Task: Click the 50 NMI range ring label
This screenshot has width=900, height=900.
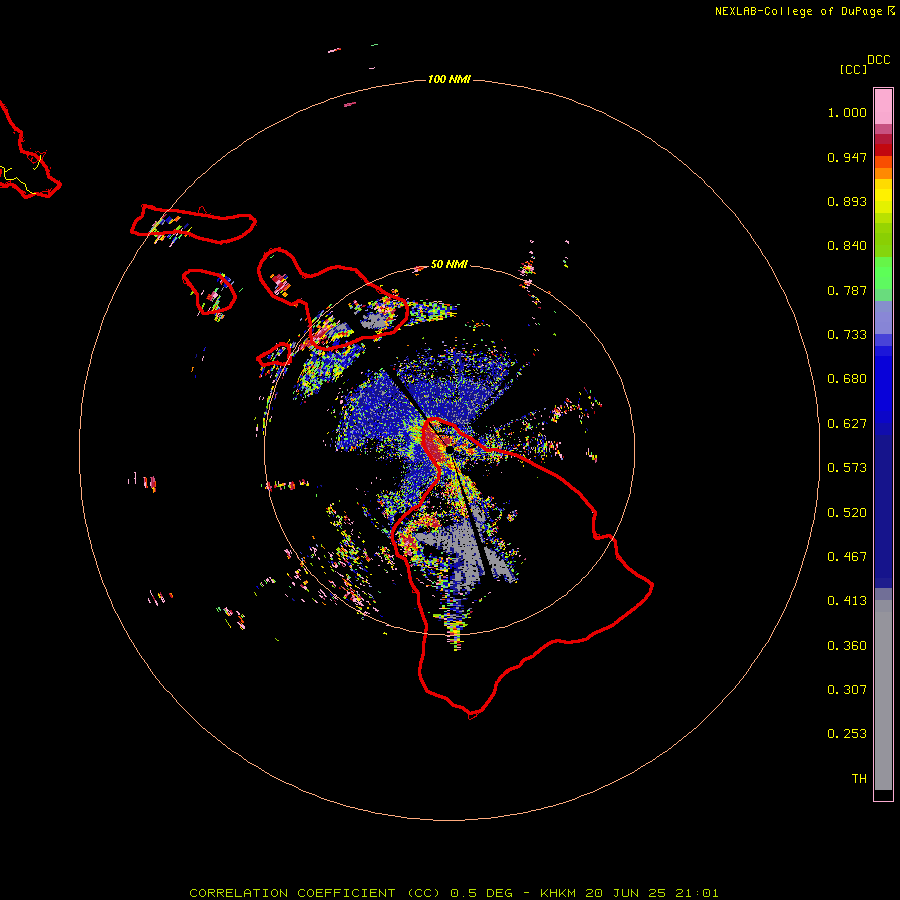Action: tap(449, 265)
